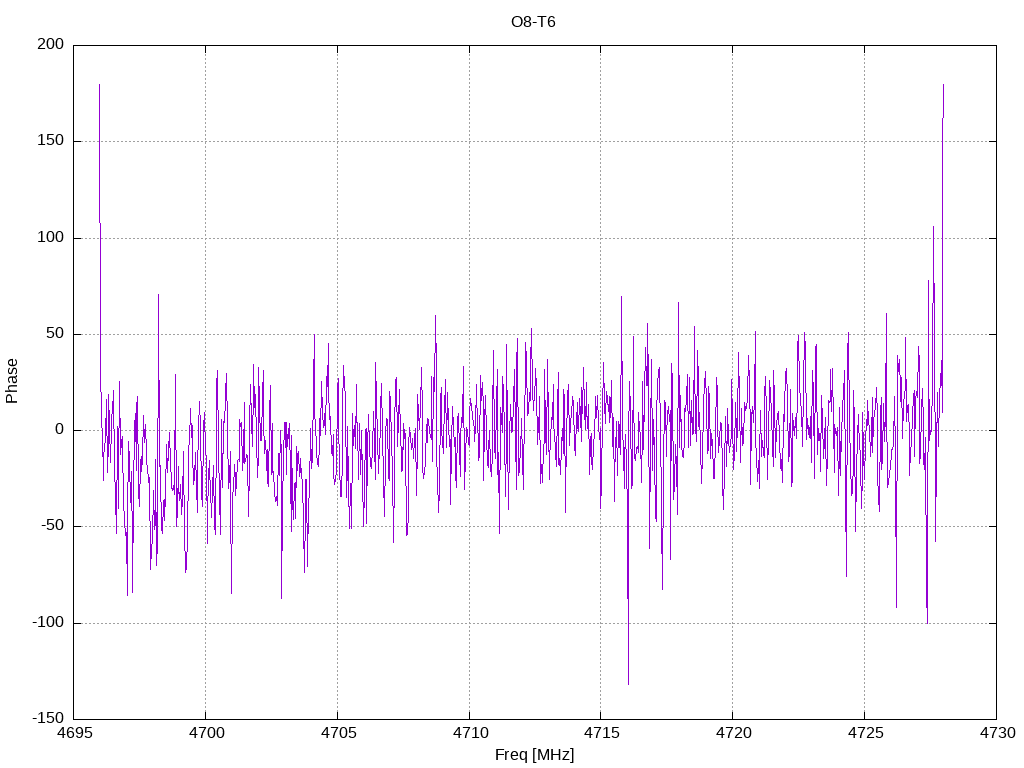
Task: Click the plot title O8-T6
Action: [x=533, y=22]
